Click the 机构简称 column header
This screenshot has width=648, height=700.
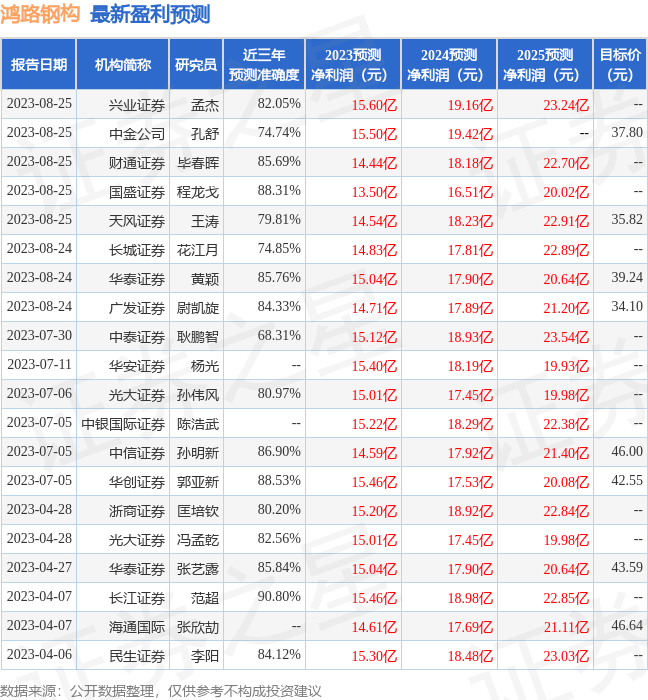(123, 64)
